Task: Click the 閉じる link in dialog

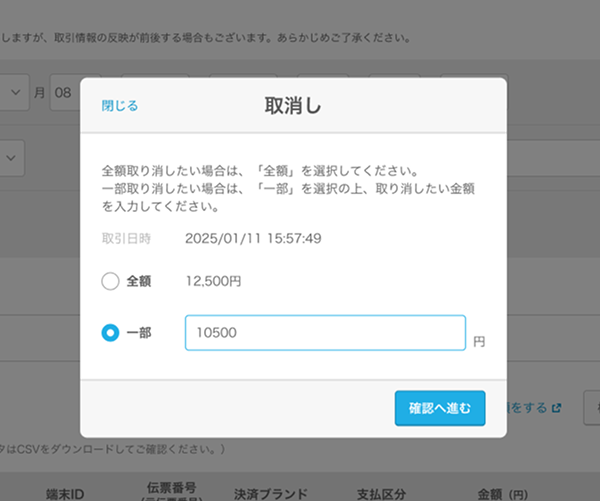Action: (x=120, y=105)
